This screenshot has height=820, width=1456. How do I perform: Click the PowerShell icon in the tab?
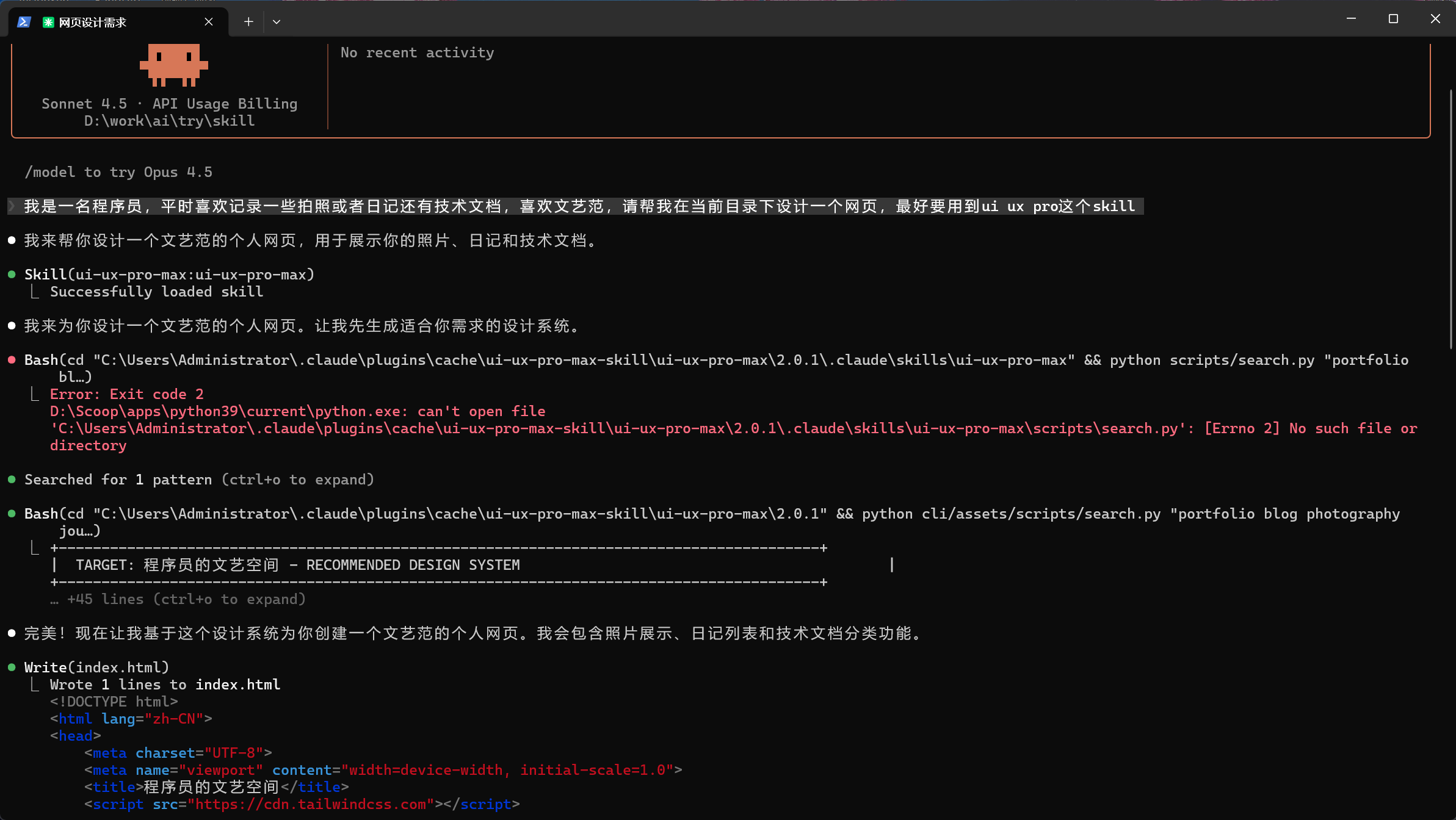24,22
